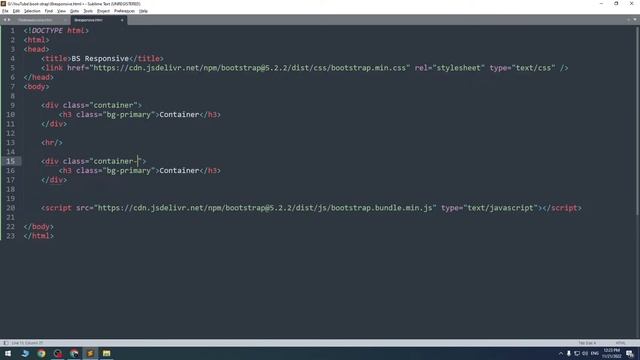Click the 'stylesheet' rel value on line 5
640x360 pixels.
459,68
